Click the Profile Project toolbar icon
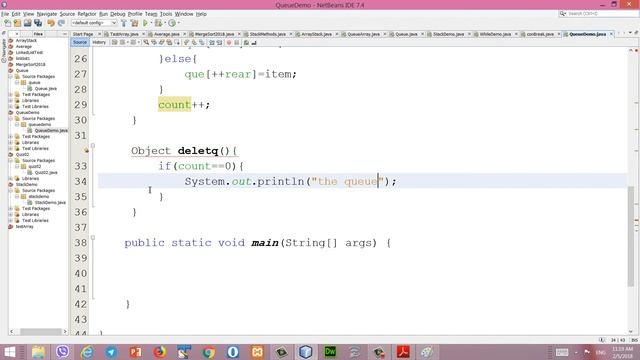The height and width of the screenshot is (360, 640). [x=172, y=23]
